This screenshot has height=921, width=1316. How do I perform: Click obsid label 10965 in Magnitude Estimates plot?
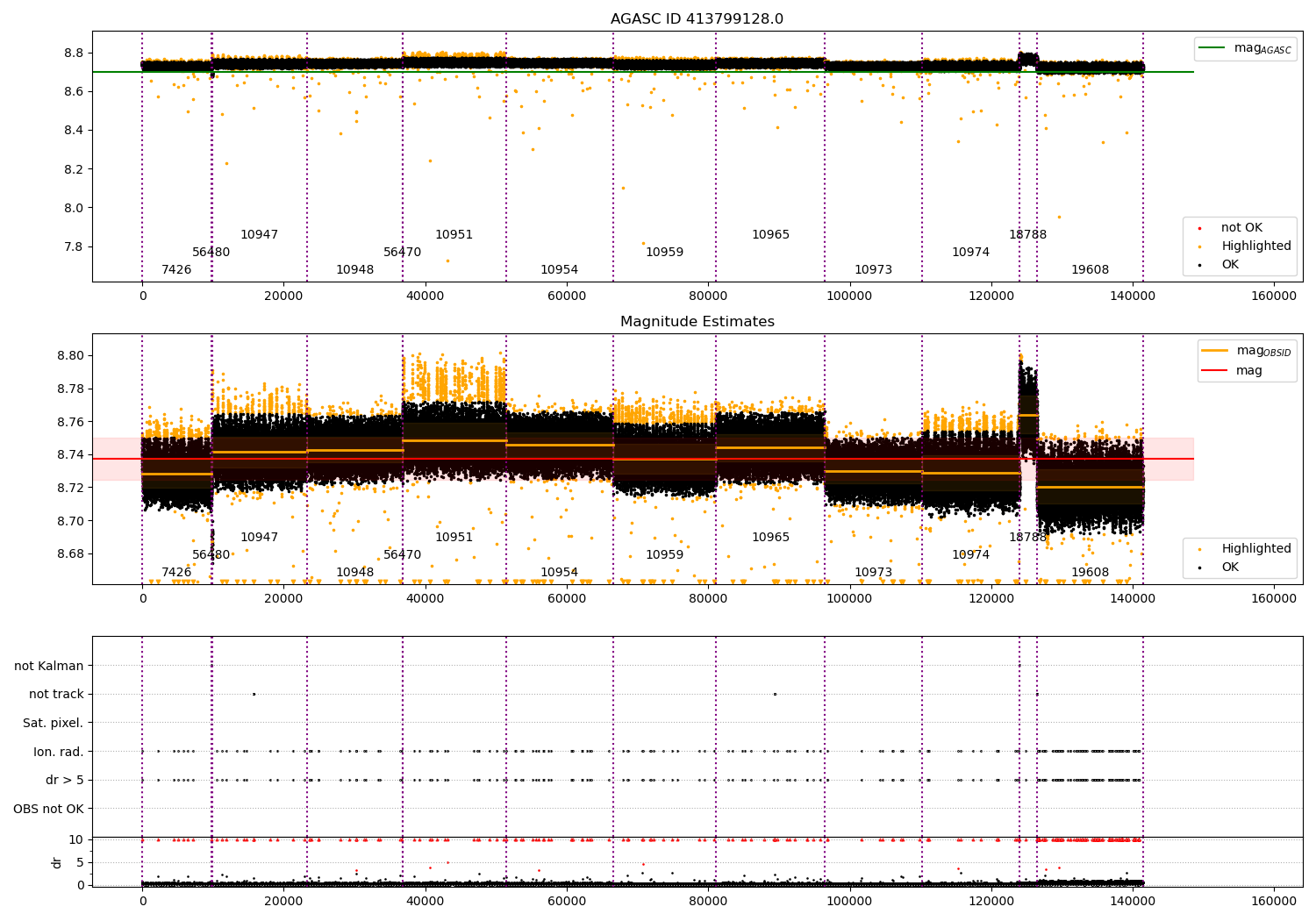pyautogui.click(x=770, y=537)
